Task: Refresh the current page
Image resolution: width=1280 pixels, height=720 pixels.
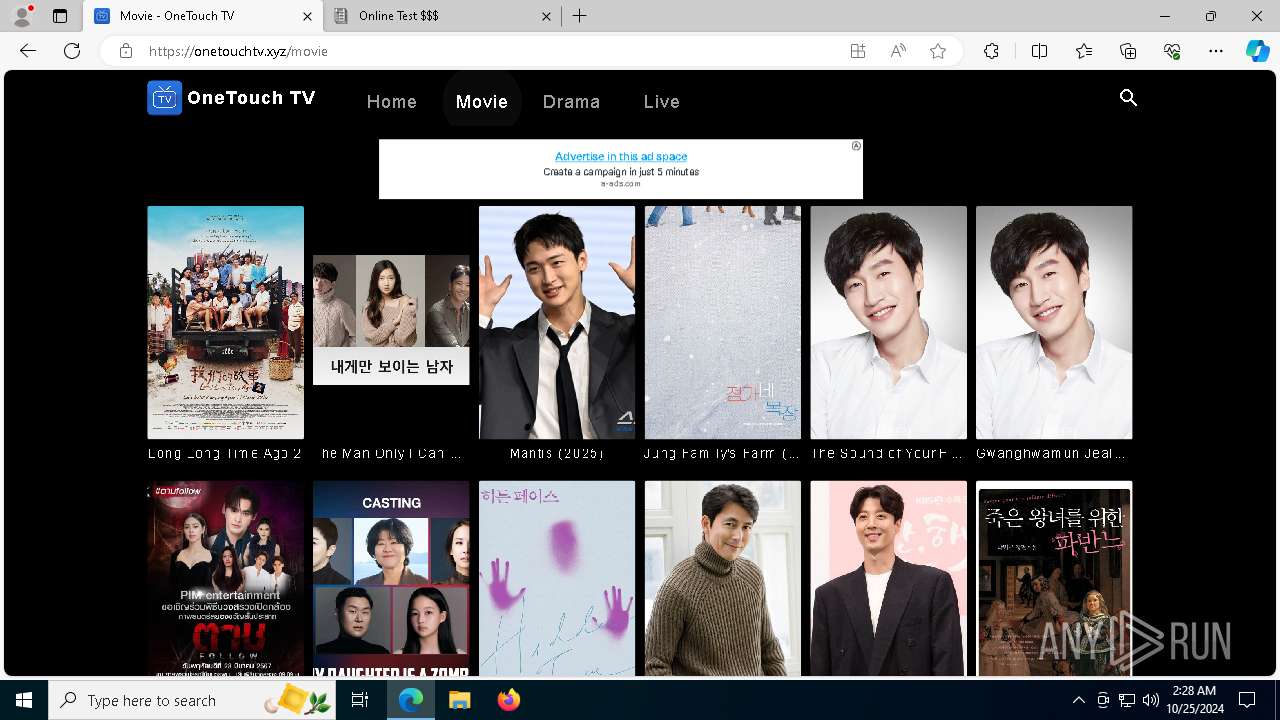Action: pos(72,51)
